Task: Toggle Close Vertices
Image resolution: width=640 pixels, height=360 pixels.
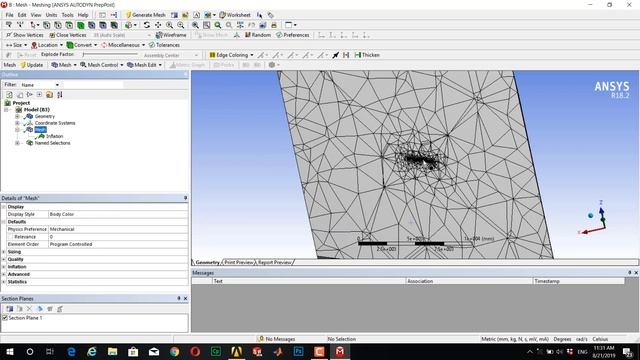Action: pos(68,35)
